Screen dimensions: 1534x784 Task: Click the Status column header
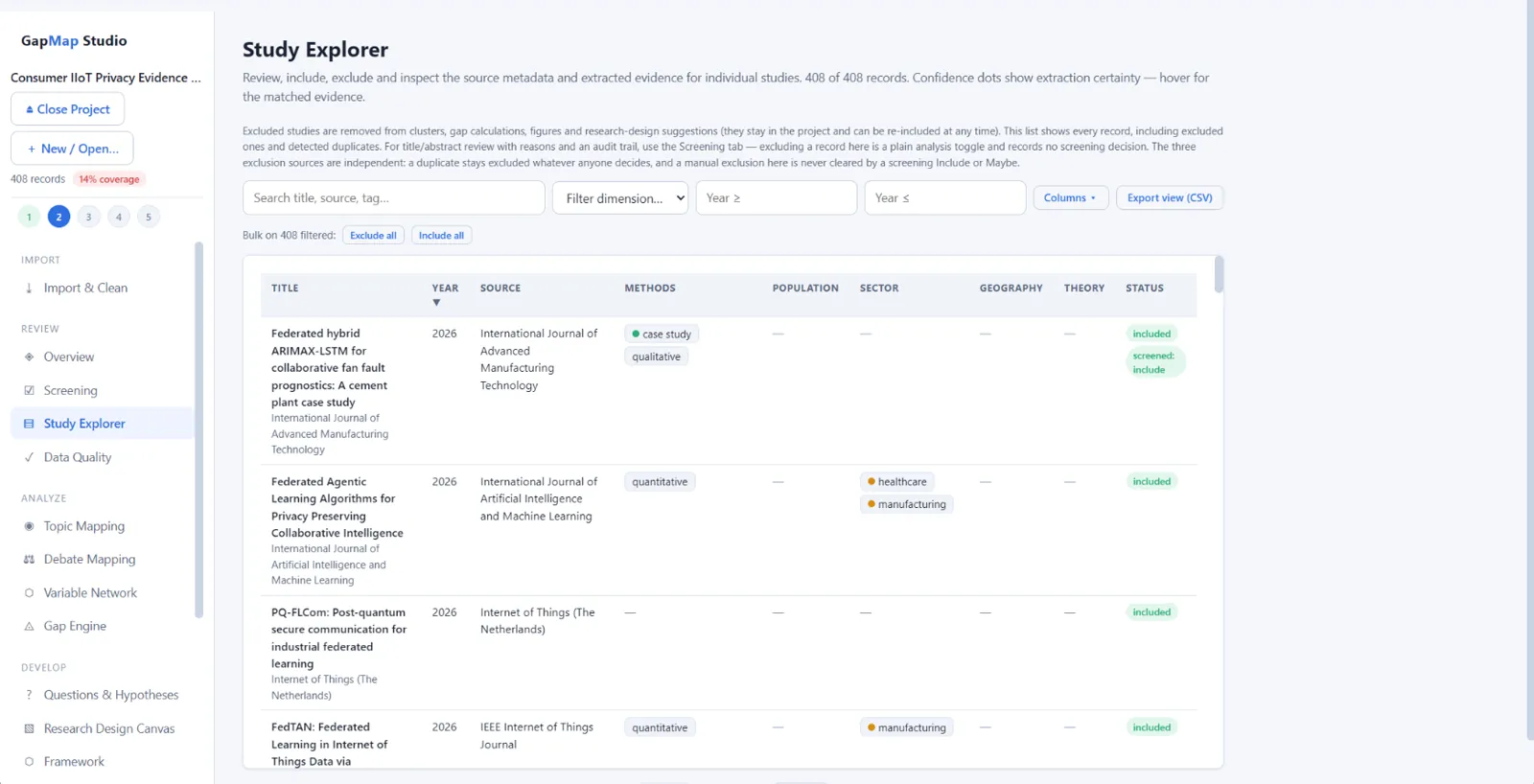[1145, 288]
